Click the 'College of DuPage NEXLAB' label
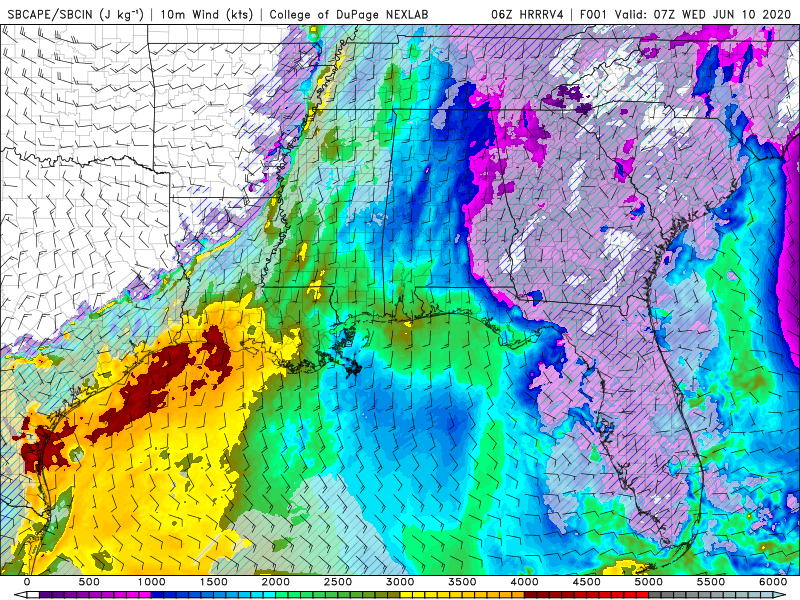The image size is (800, 600). click(x=349, y=14)
